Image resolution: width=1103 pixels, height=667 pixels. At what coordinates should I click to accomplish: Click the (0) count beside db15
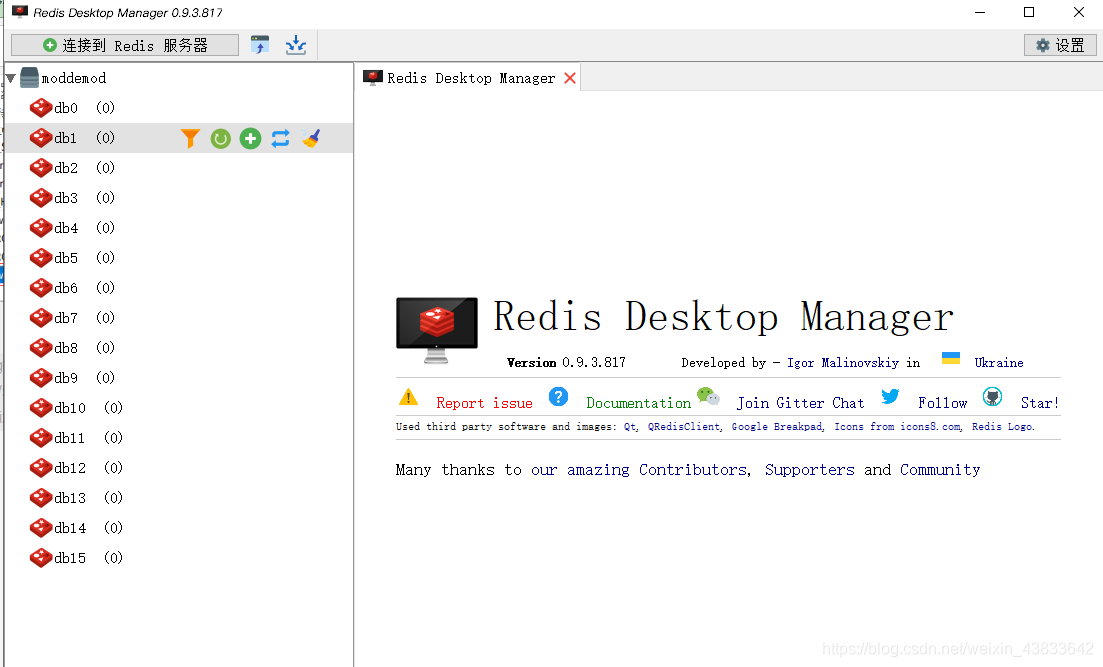pos(113,558)
